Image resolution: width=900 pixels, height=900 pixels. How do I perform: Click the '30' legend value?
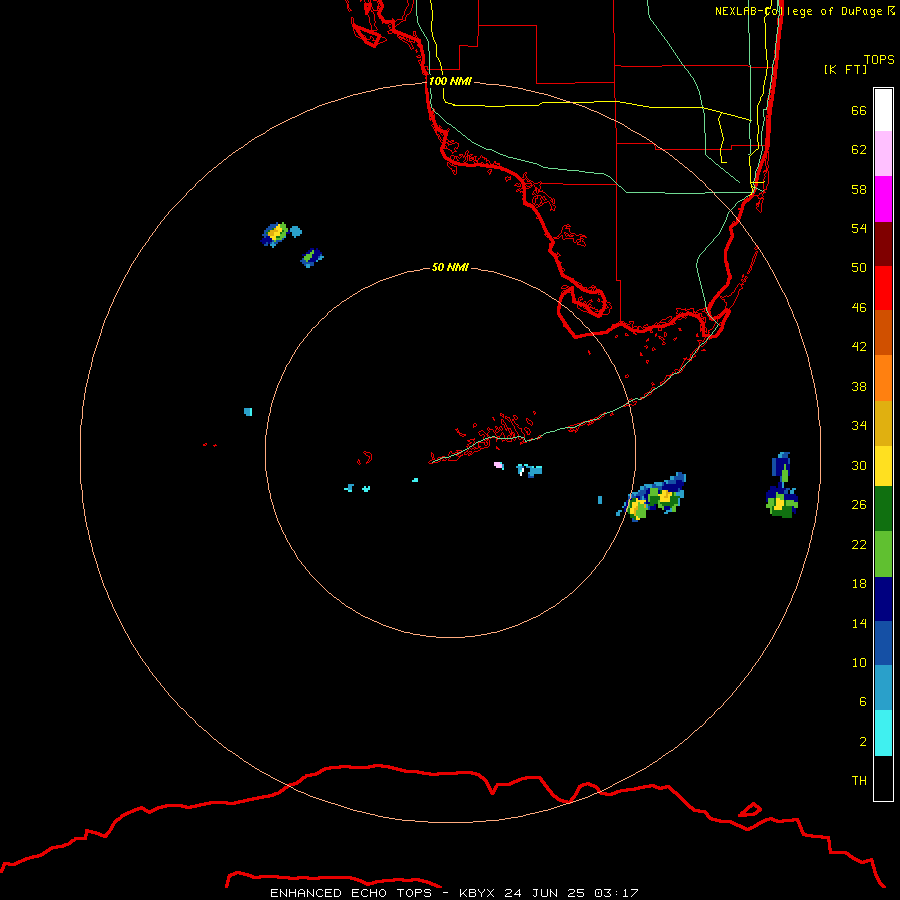click(x=859, y=465)
